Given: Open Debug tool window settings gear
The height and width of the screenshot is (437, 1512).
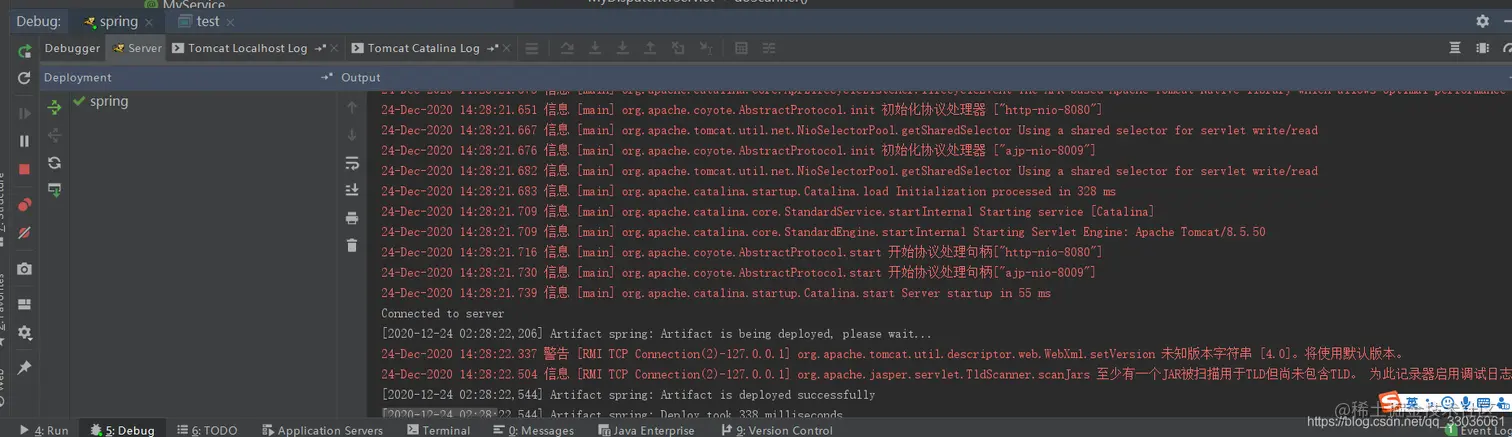Looking at the screenshot, I should (1483, 21).
